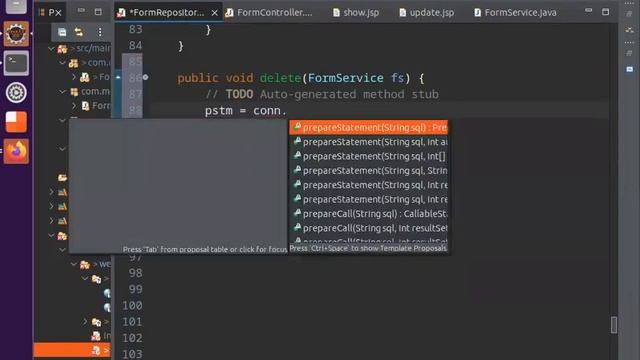The height and width of the screenshot is (360, 640).
Task: Open Eclipse from the Ubuntu dock
Action: click(x=16, y=34)
